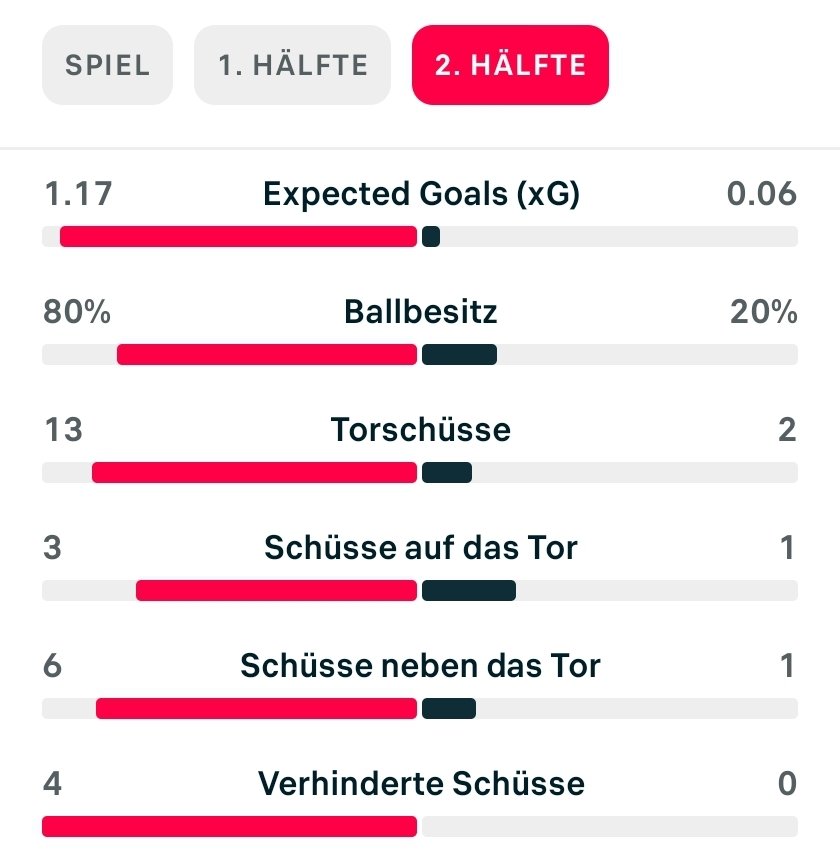The height and width of the screenshot is (861, 840).
Task: Click the Schüsse auf das Tor label
Action: (421, 547)
